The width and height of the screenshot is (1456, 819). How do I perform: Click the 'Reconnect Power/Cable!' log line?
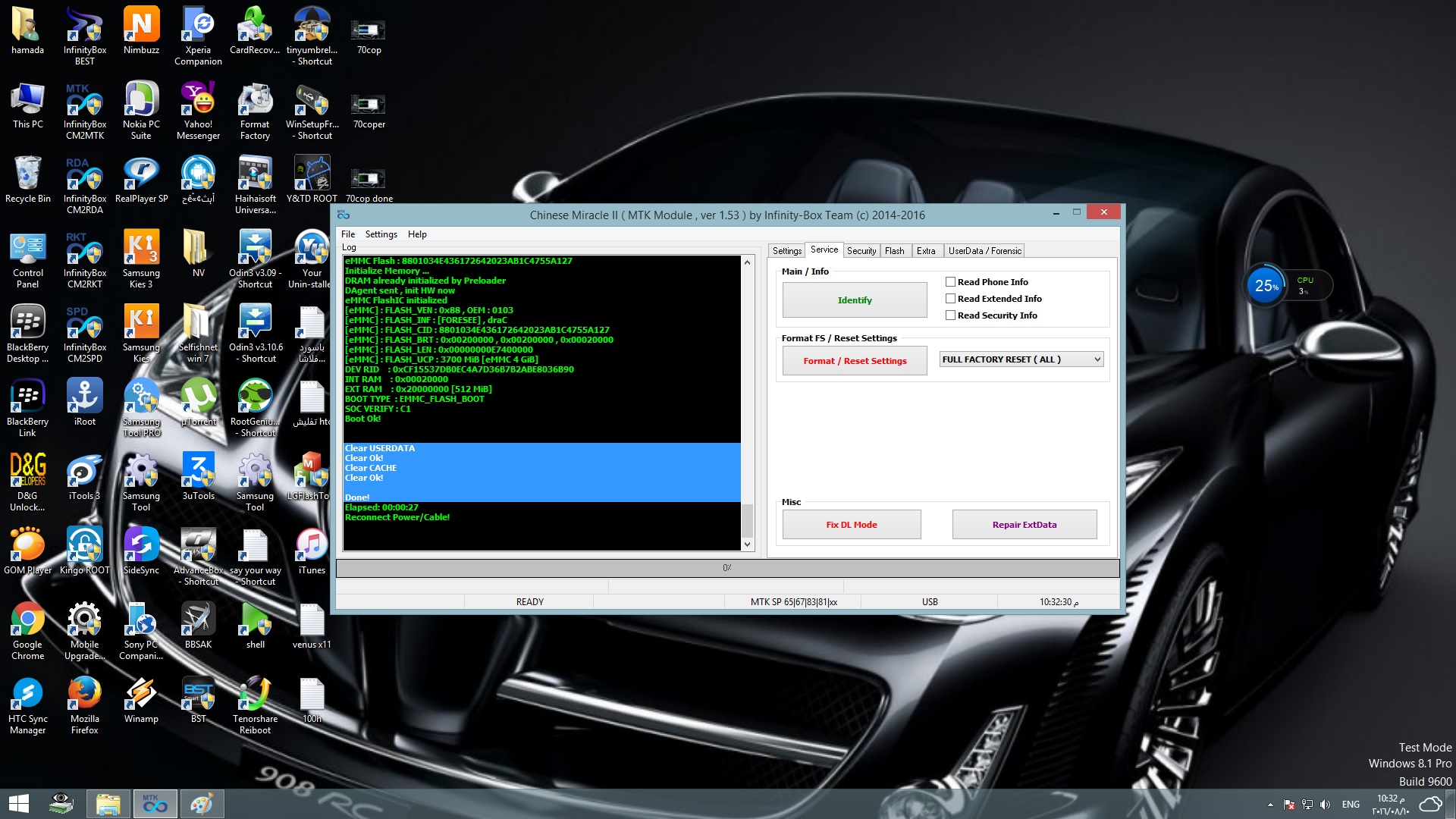pyautogui.click(x=397, y=517)
